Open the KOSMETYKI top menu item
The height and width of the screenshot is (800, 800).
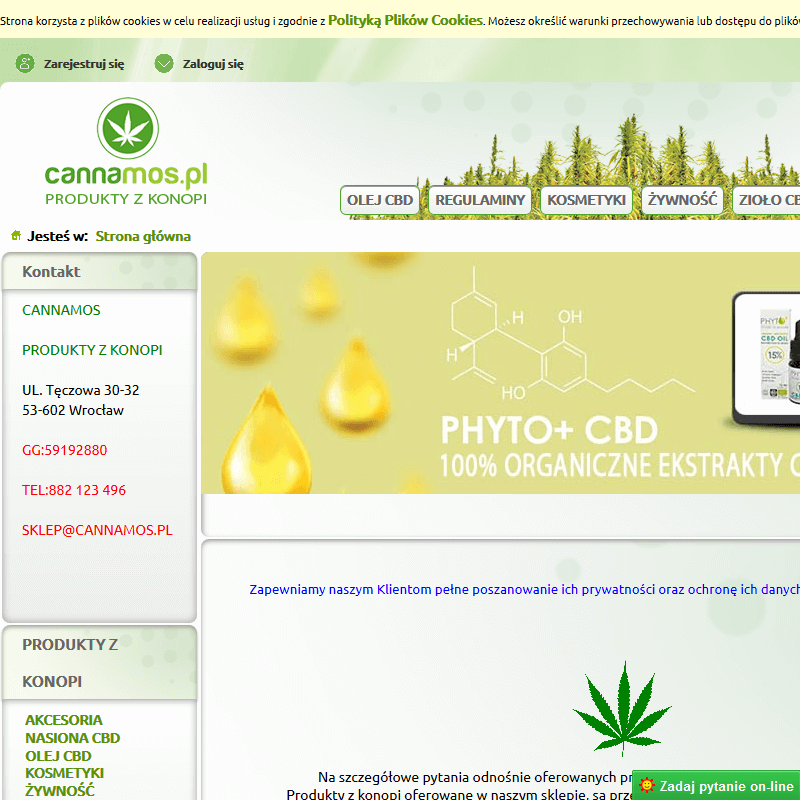click(586, 200)
